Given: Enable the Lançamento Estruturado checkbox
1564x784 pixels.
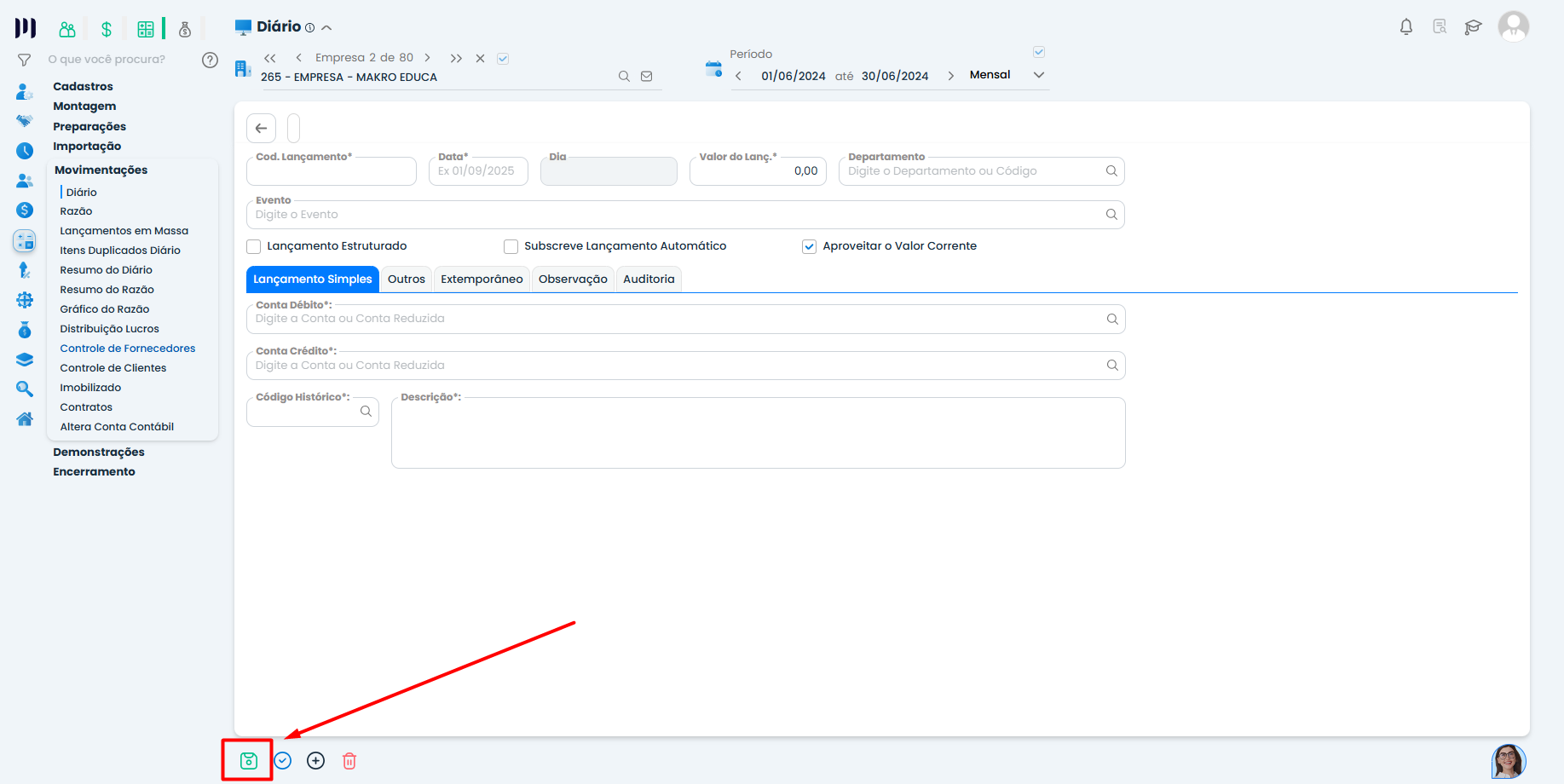Looking at the screenshot, I should click(254, 247).
